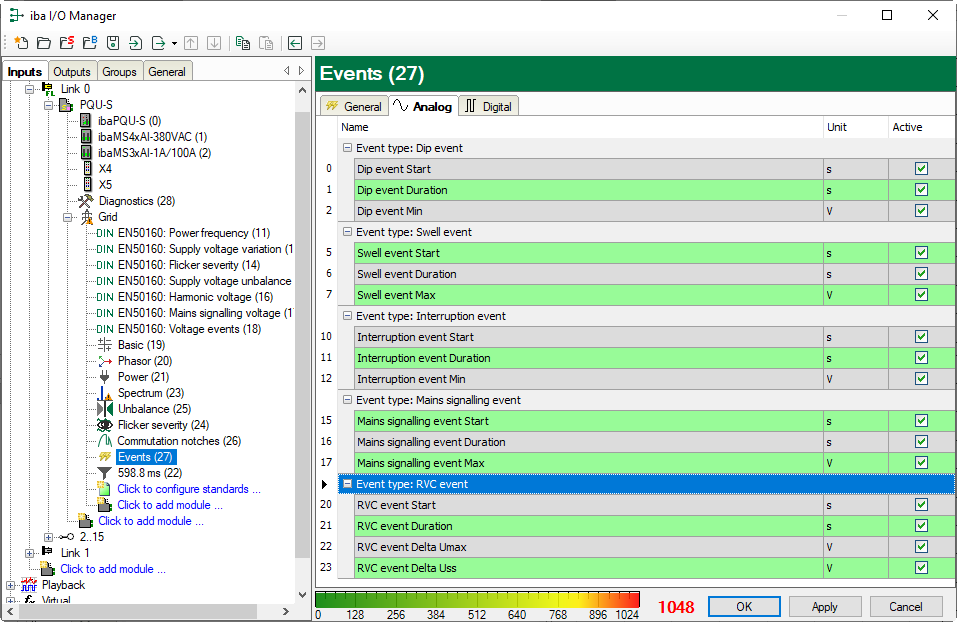Click the folder icon with red S
The image size is (957, 622).
(67, 43)
